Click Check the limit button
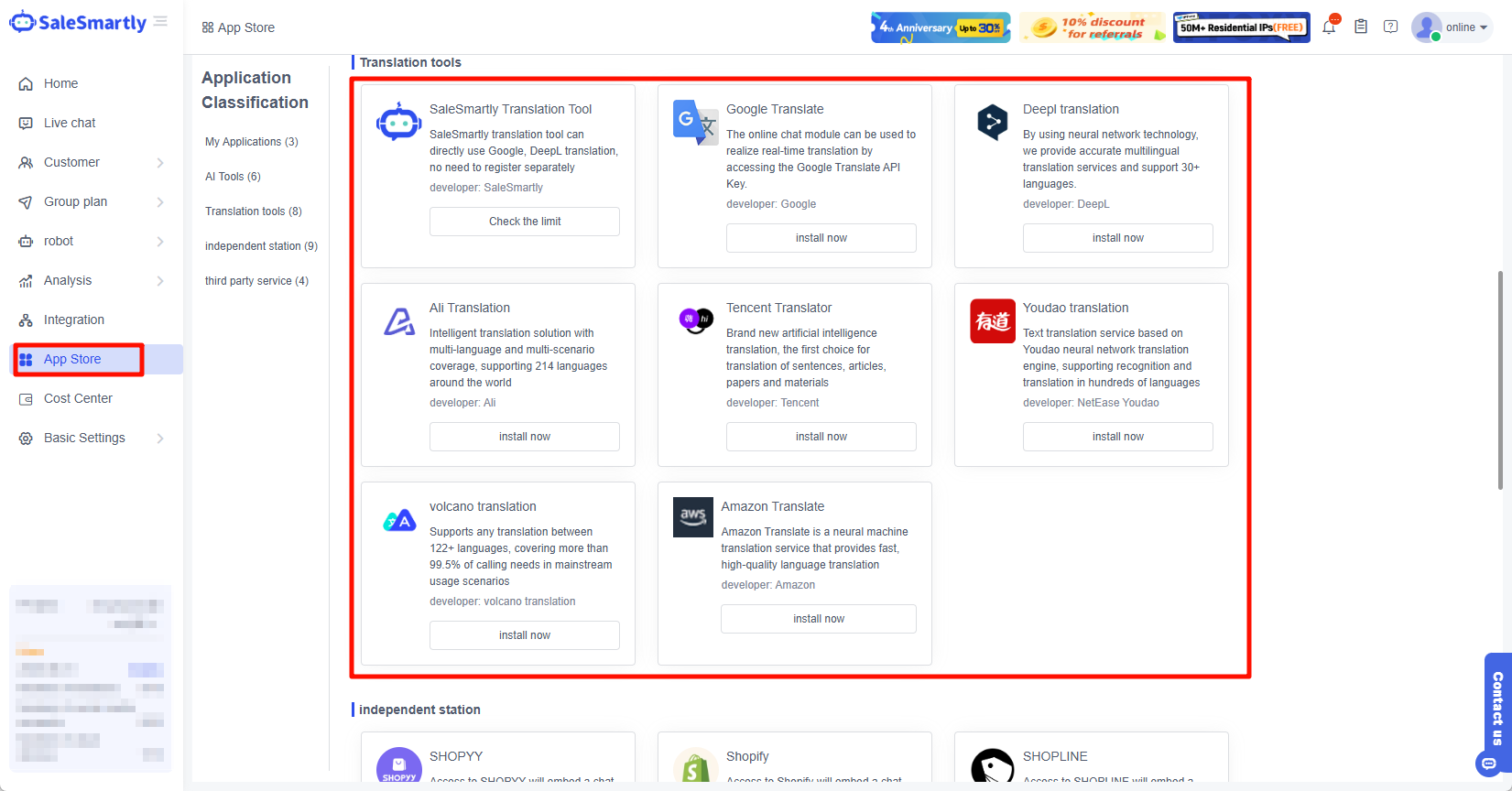Image resolution: width=1512 pixels, height=791 pixels. point(525,222)
